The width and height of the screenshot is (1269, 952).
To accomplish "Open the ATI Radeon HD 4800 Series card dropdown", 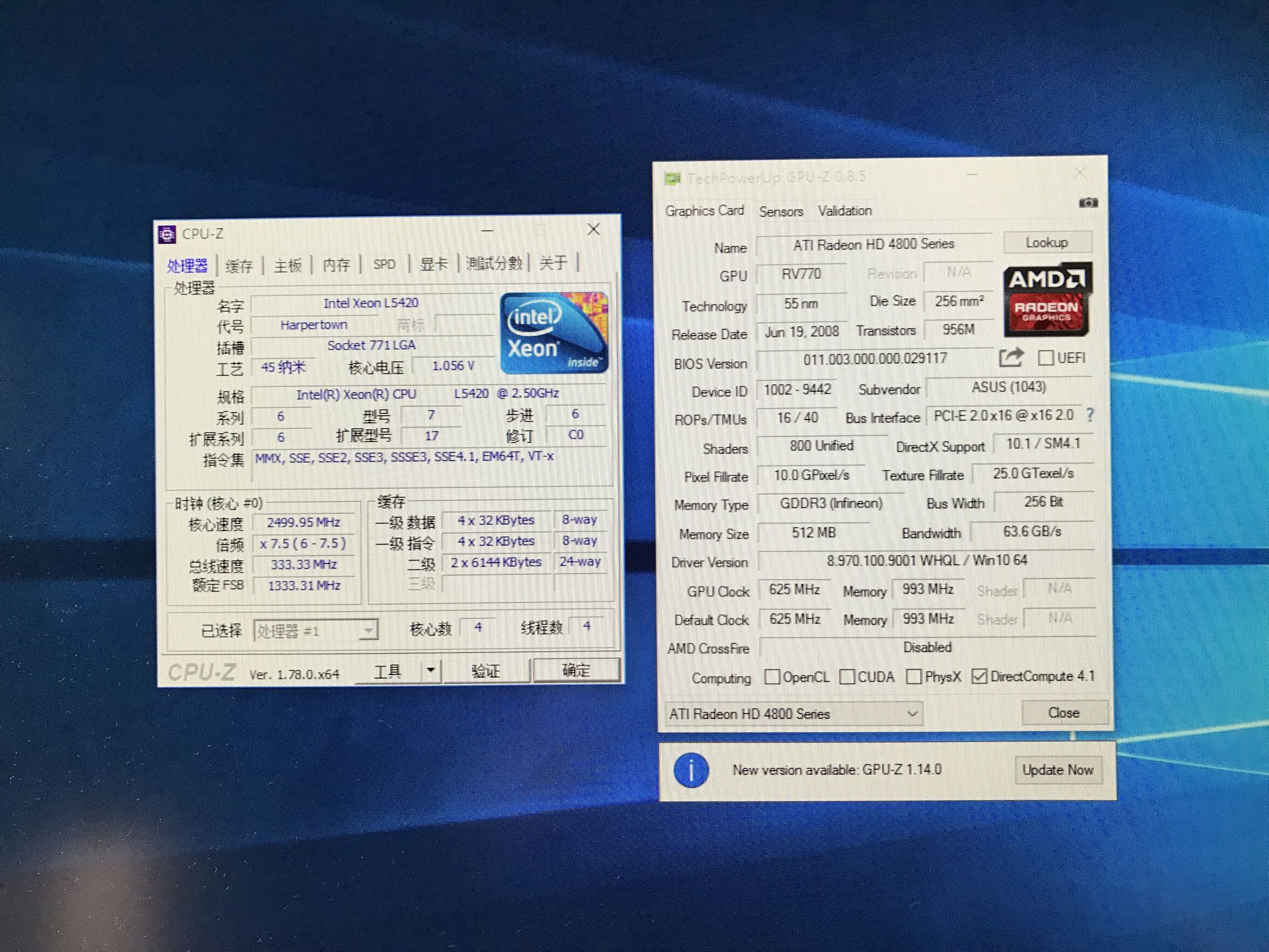I will click(x=913, y=713).
